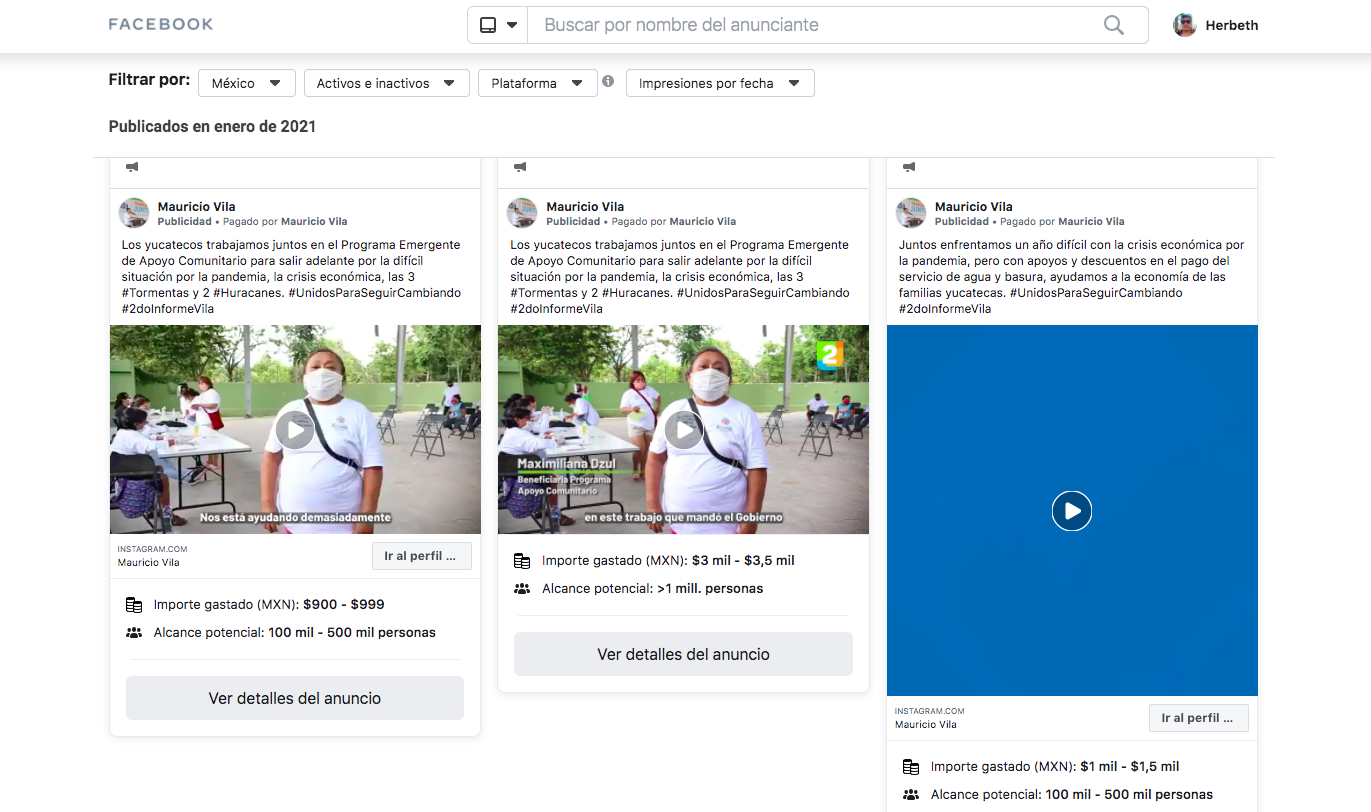
Task: Open Herbeth account name link
Action: 1232,25
